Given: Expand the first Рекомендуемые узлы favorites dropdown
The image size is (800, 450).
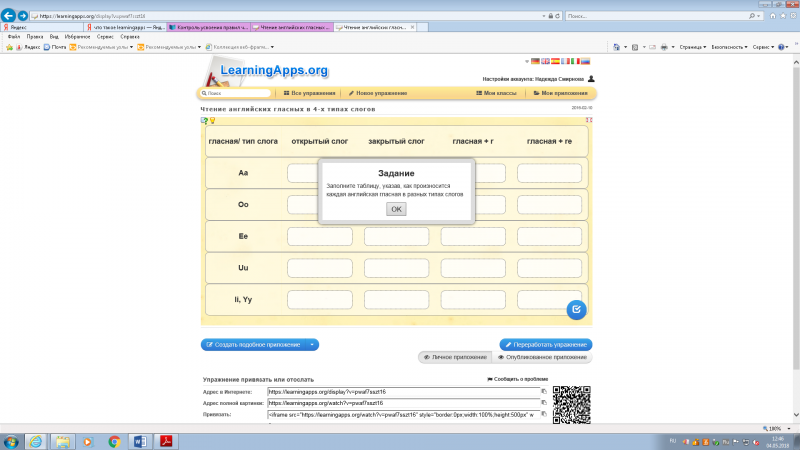Looking at the screenshot, I should [x=131, y=47].
